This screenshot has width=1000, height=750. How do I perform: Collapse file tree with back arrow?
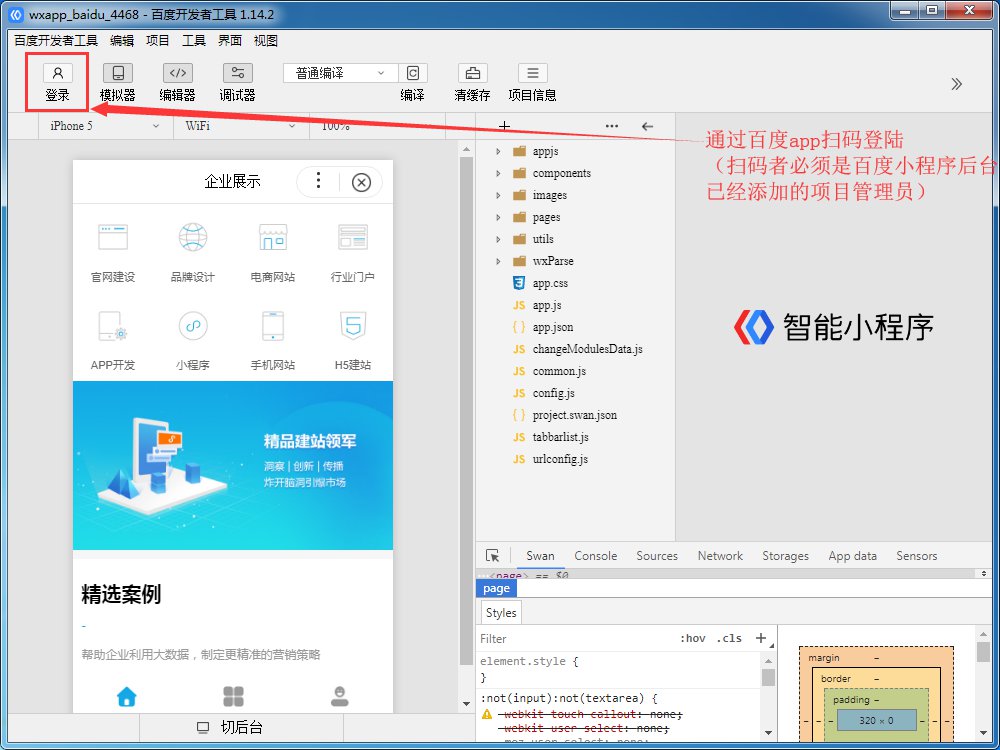tap(647, 126)
